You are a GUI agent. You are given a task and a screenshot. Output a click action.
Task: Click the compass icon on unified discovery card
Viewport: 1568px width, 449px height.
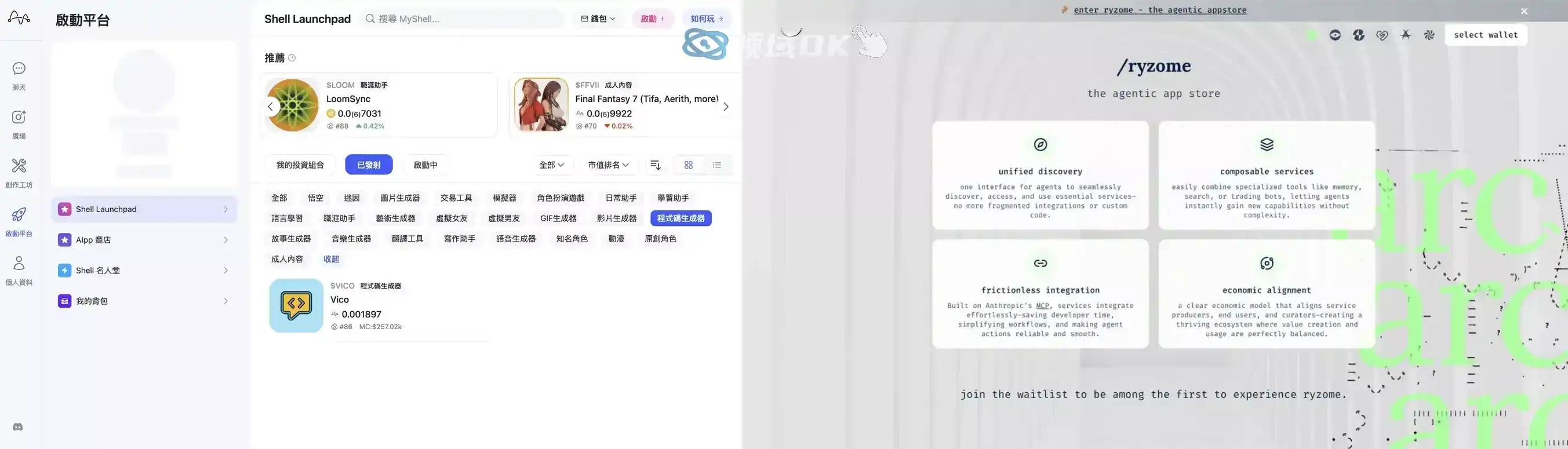1041,145
